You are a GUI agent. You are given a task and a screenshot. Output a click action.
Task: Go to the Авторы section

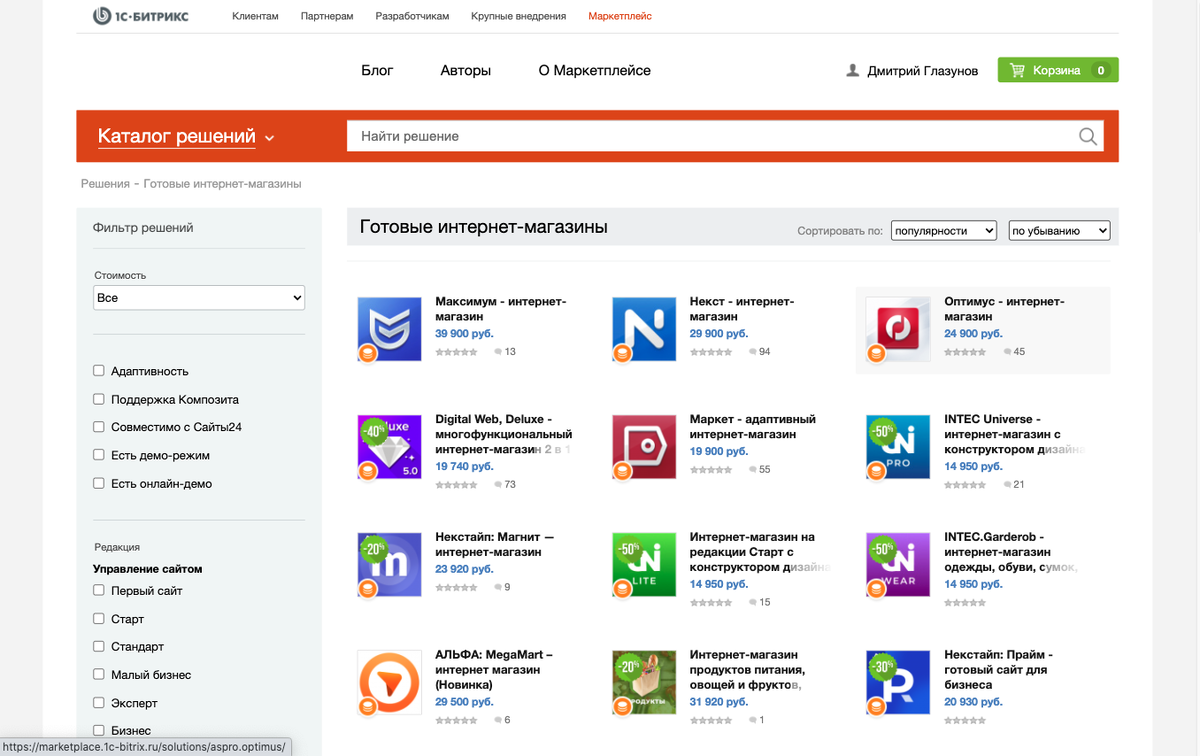coord(465,71)
